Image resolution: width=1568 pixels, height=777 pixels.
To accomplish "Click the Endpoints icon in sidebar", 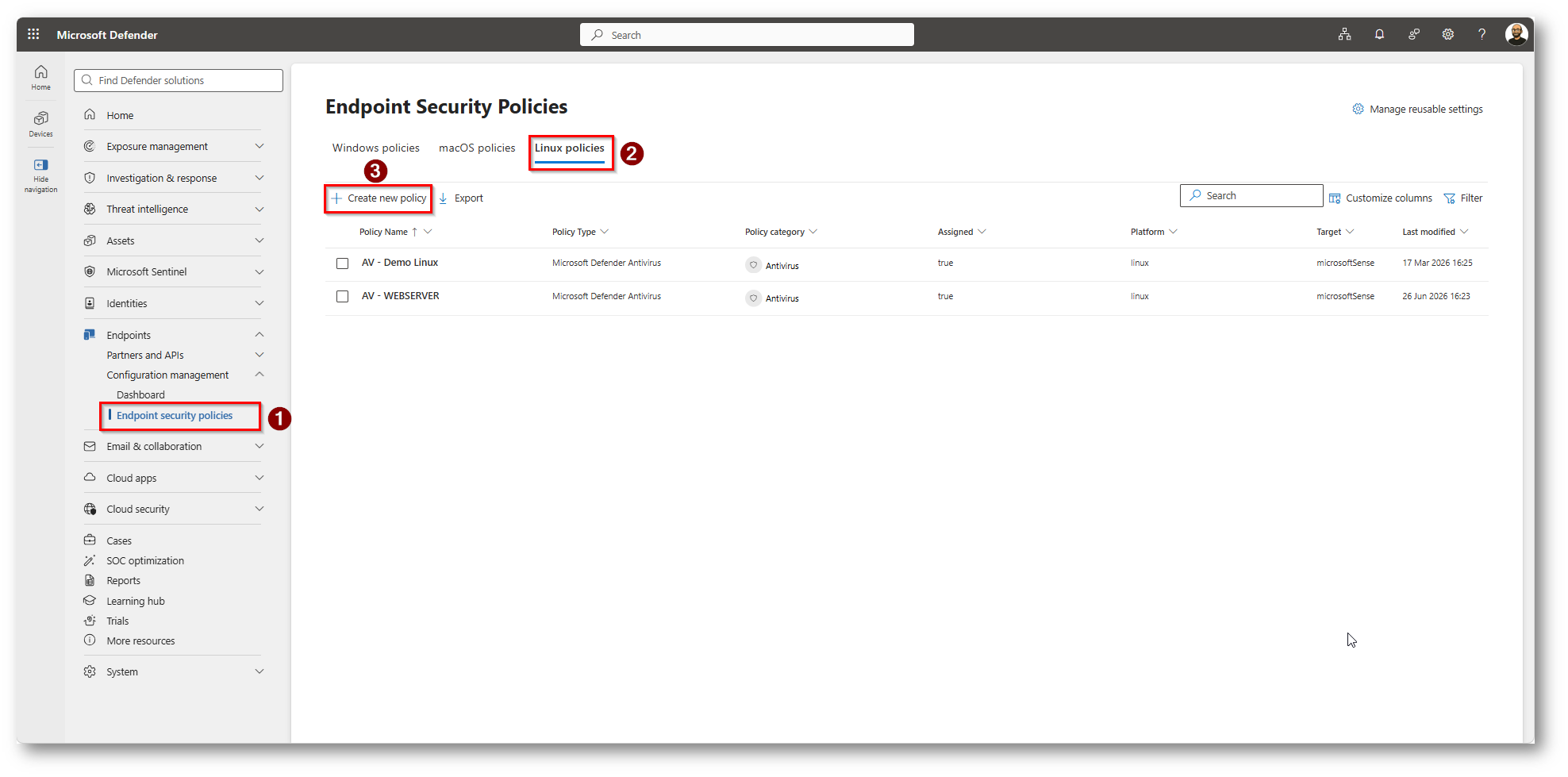I will 90,335.
